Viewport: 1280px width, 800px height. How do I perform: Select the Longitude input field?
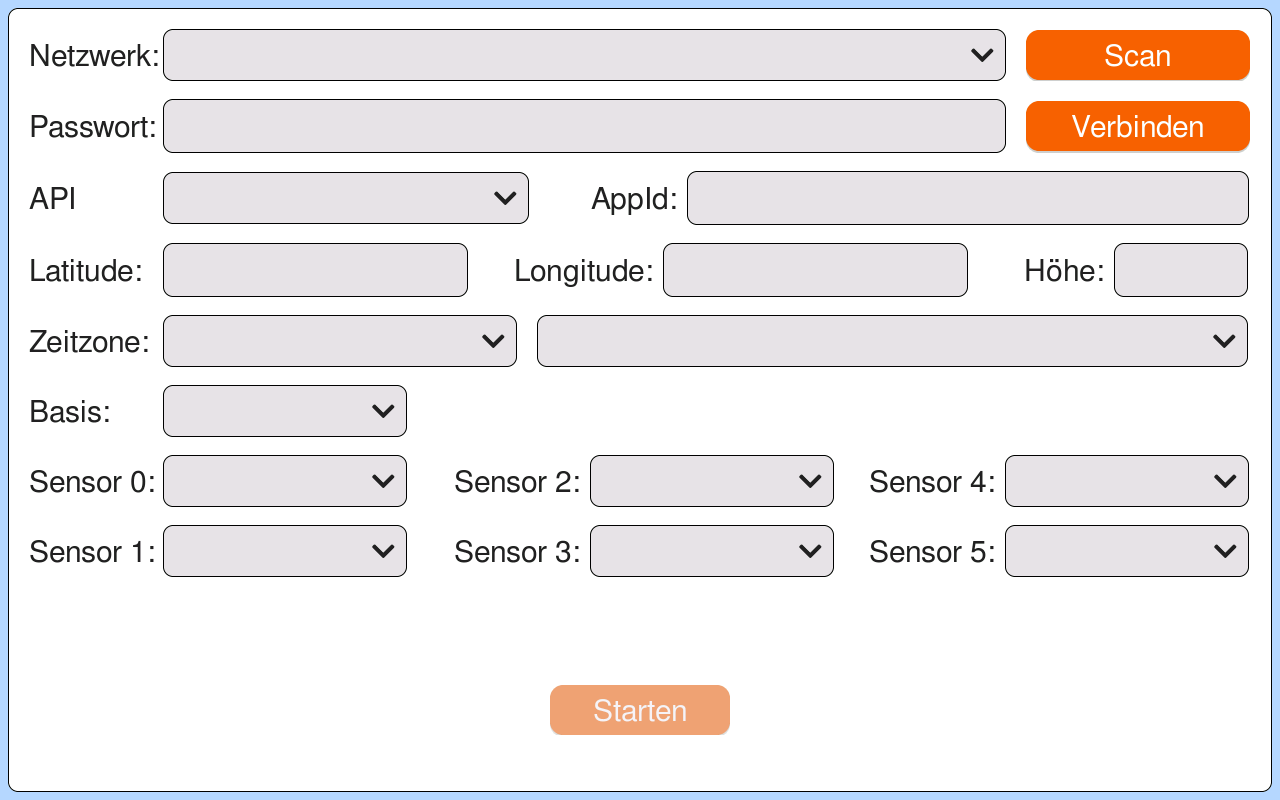[x=815, y=270]
